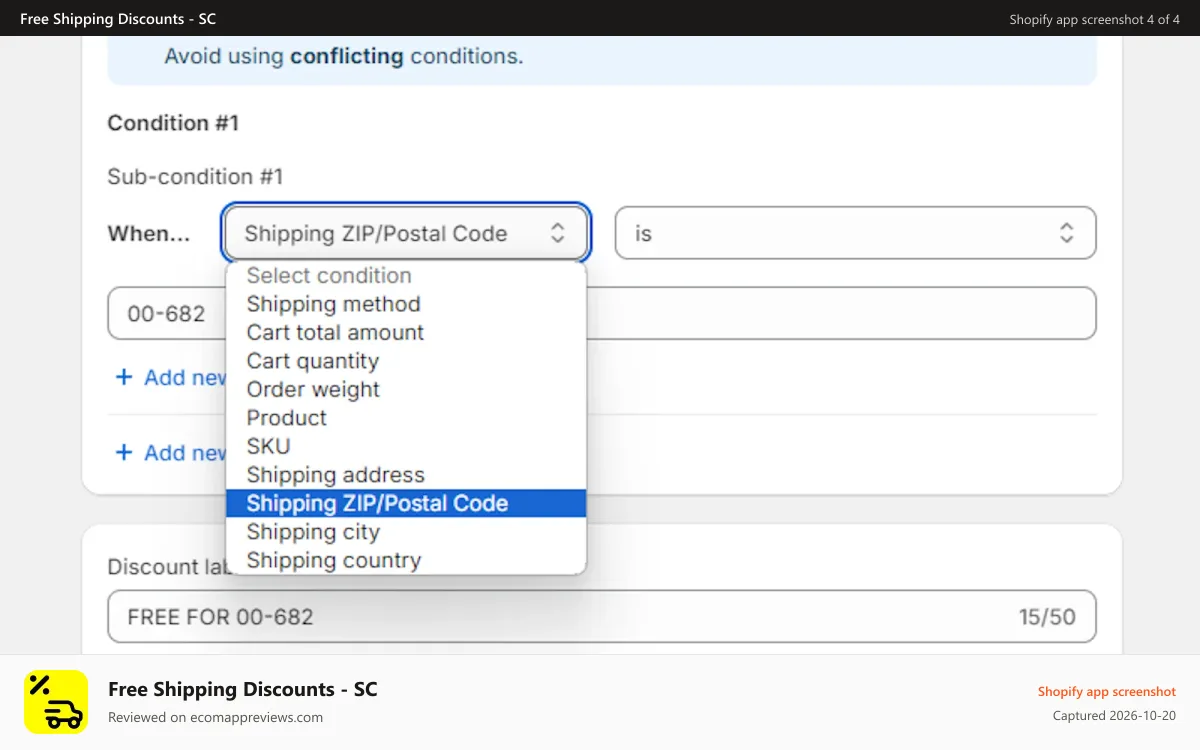The height and width of the screenshot is (750, 1200).
Task: Click the yellow Free Shipping Discounts app icon
Action: pos(56,702)
